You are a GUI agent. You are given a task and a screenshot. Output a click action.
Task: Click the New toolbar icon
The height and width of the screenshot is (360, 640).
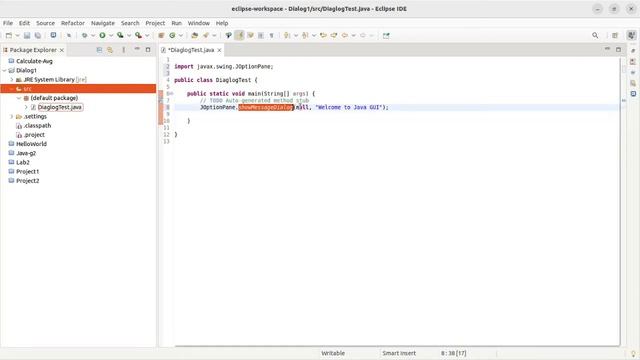point(9,36)
